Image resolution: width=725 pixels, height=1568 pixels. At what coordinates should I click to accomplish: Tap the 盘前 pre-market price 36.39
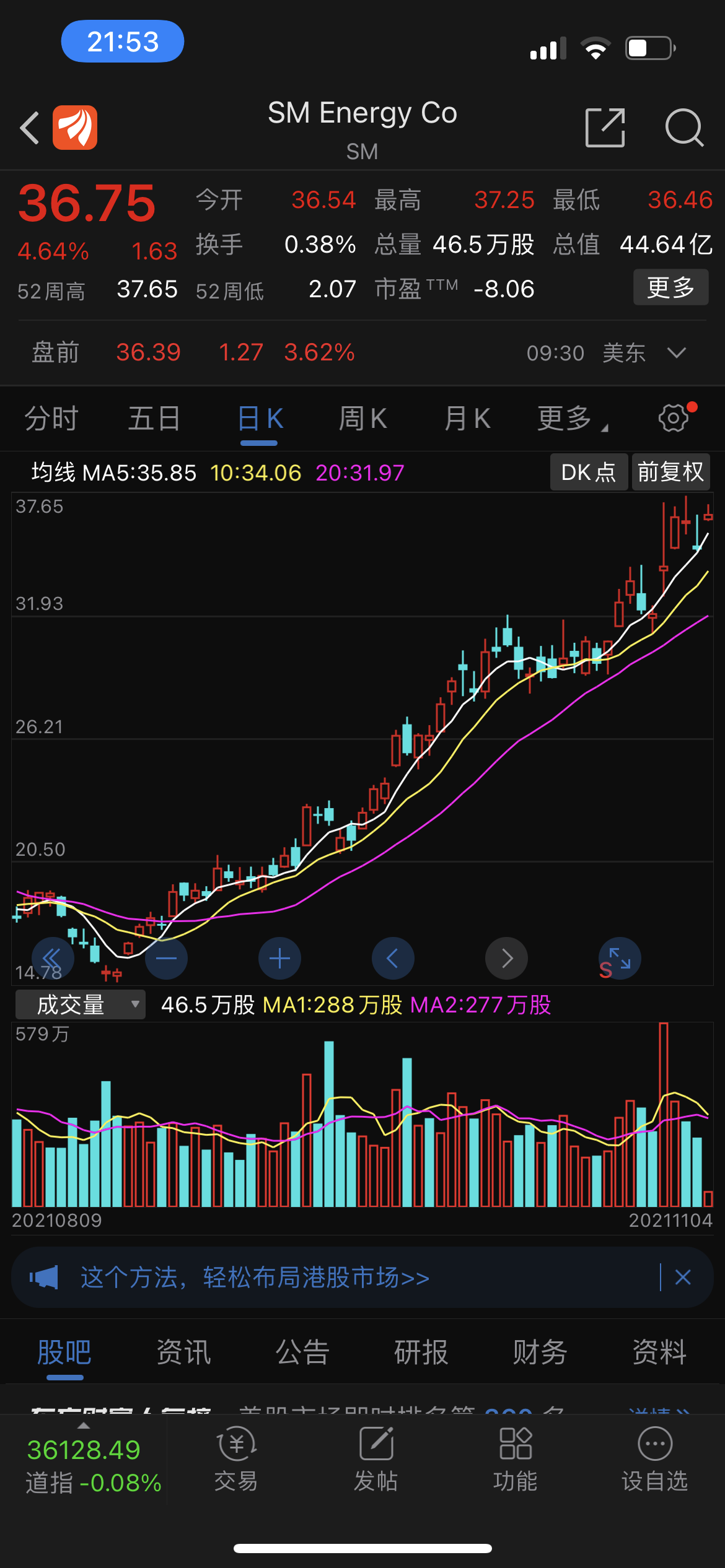click(x=148, y=352)
